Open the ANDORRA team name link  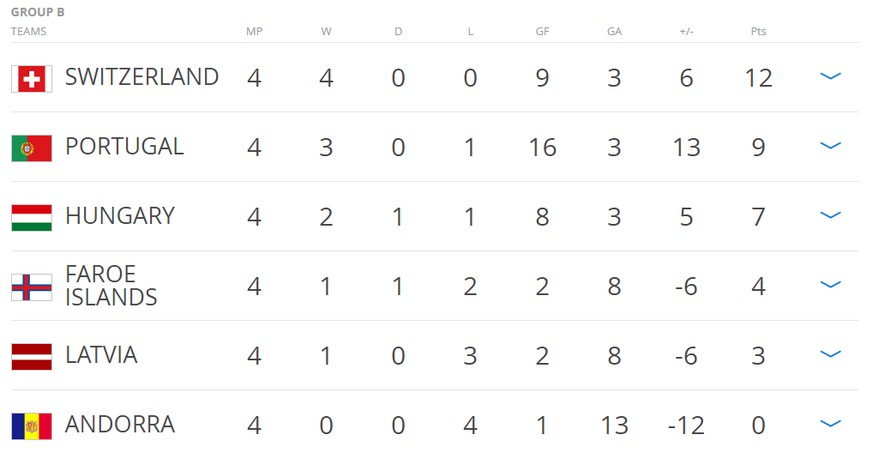[x=120, y=424]
